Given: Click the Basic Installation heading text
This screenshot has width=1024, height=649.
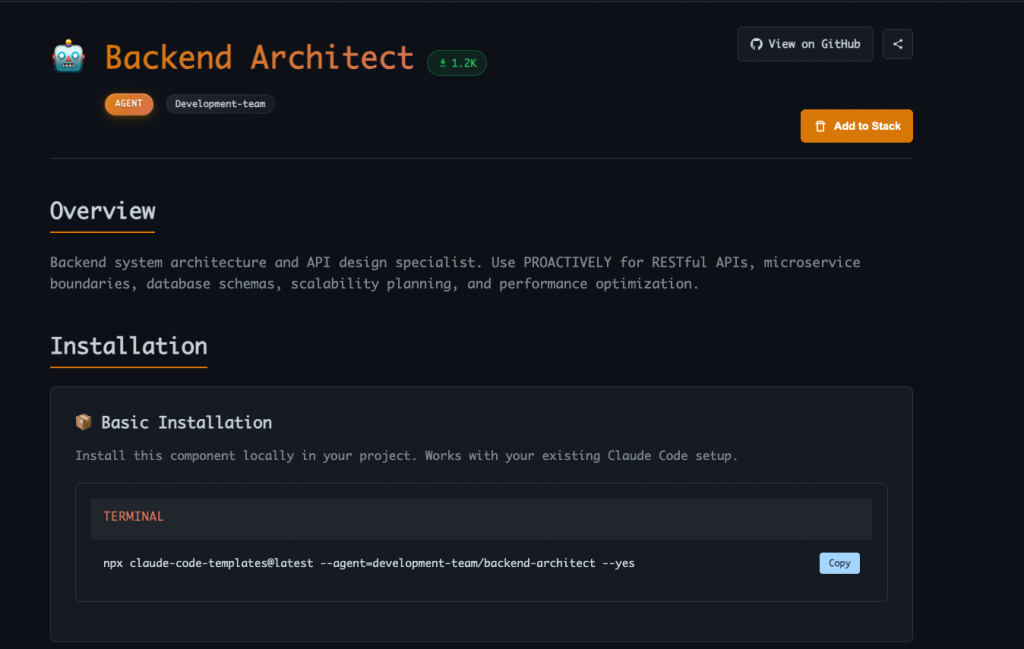Looking at the screenshot, I should (186, 422).
